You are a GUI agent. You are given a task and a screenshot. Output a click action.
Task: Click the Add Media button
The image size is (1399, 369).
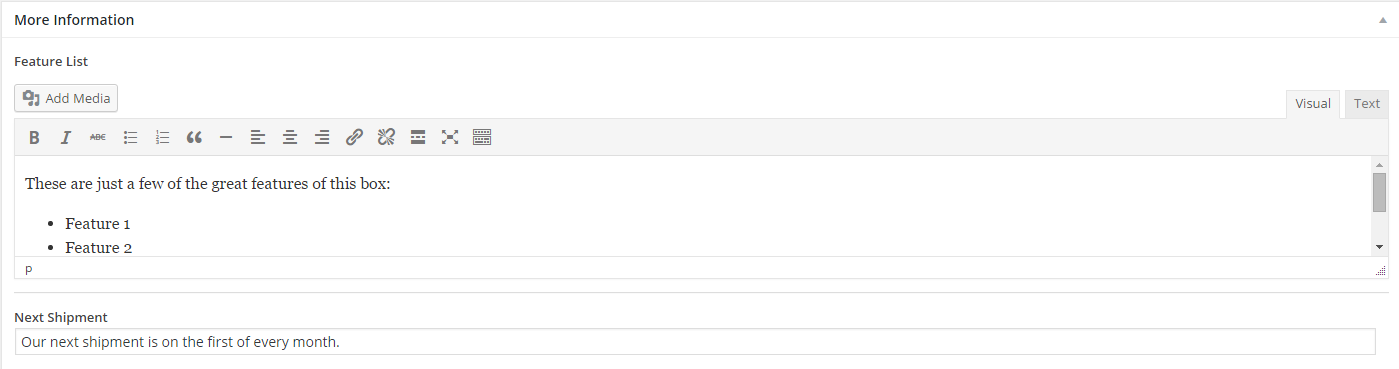click(67, 98)
